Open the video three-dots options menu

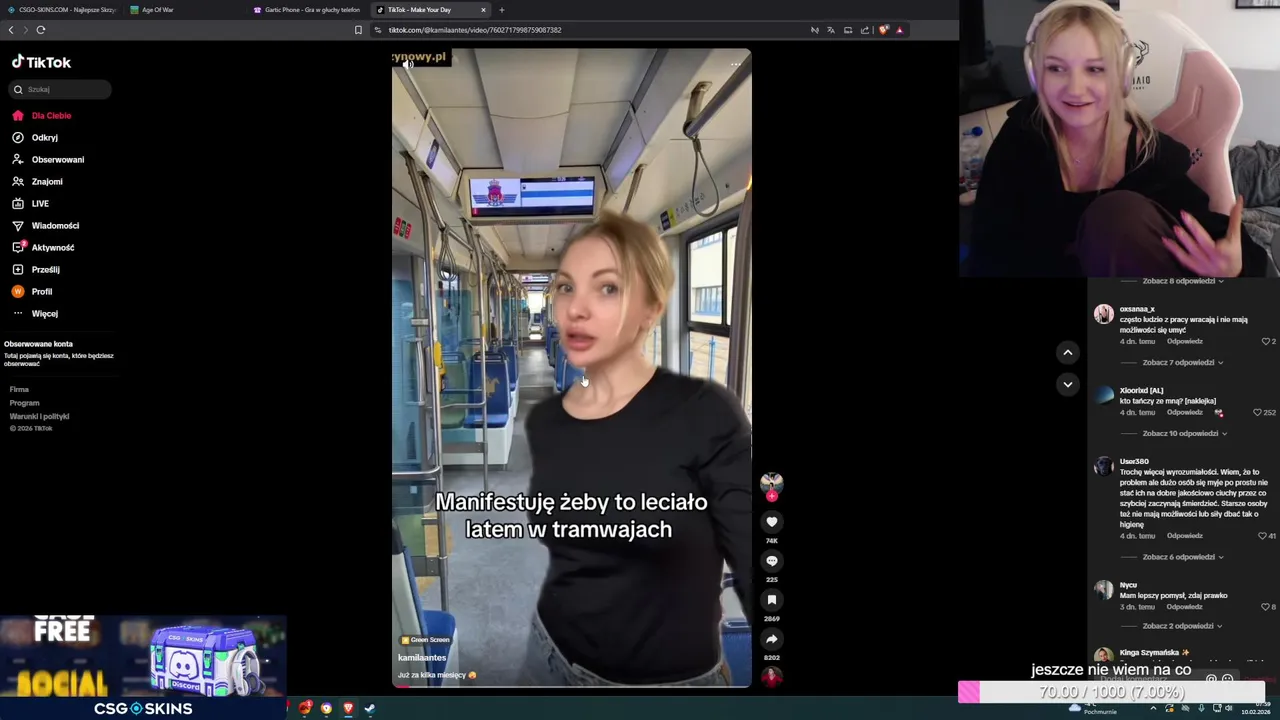coord(735,64)
